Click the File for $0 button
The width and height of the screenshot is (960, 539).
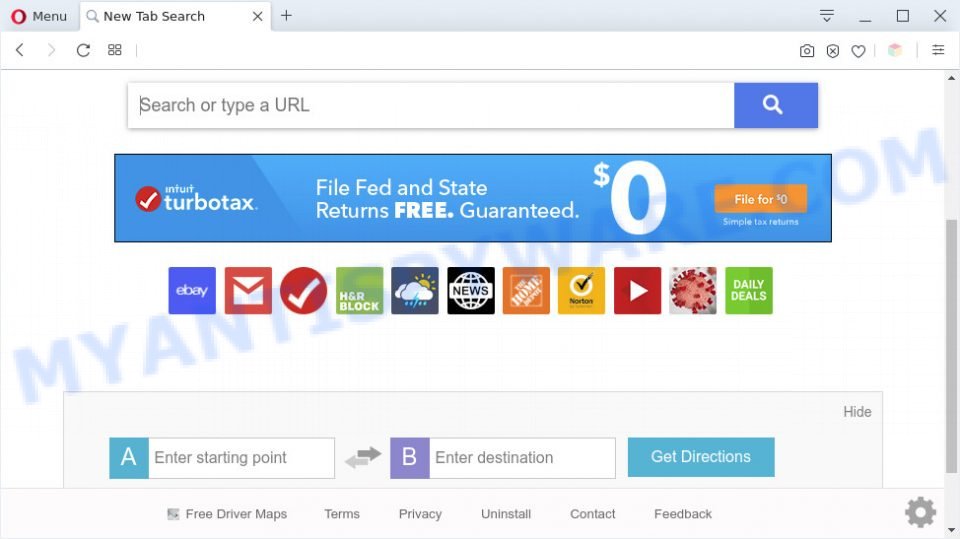[760, 199]
